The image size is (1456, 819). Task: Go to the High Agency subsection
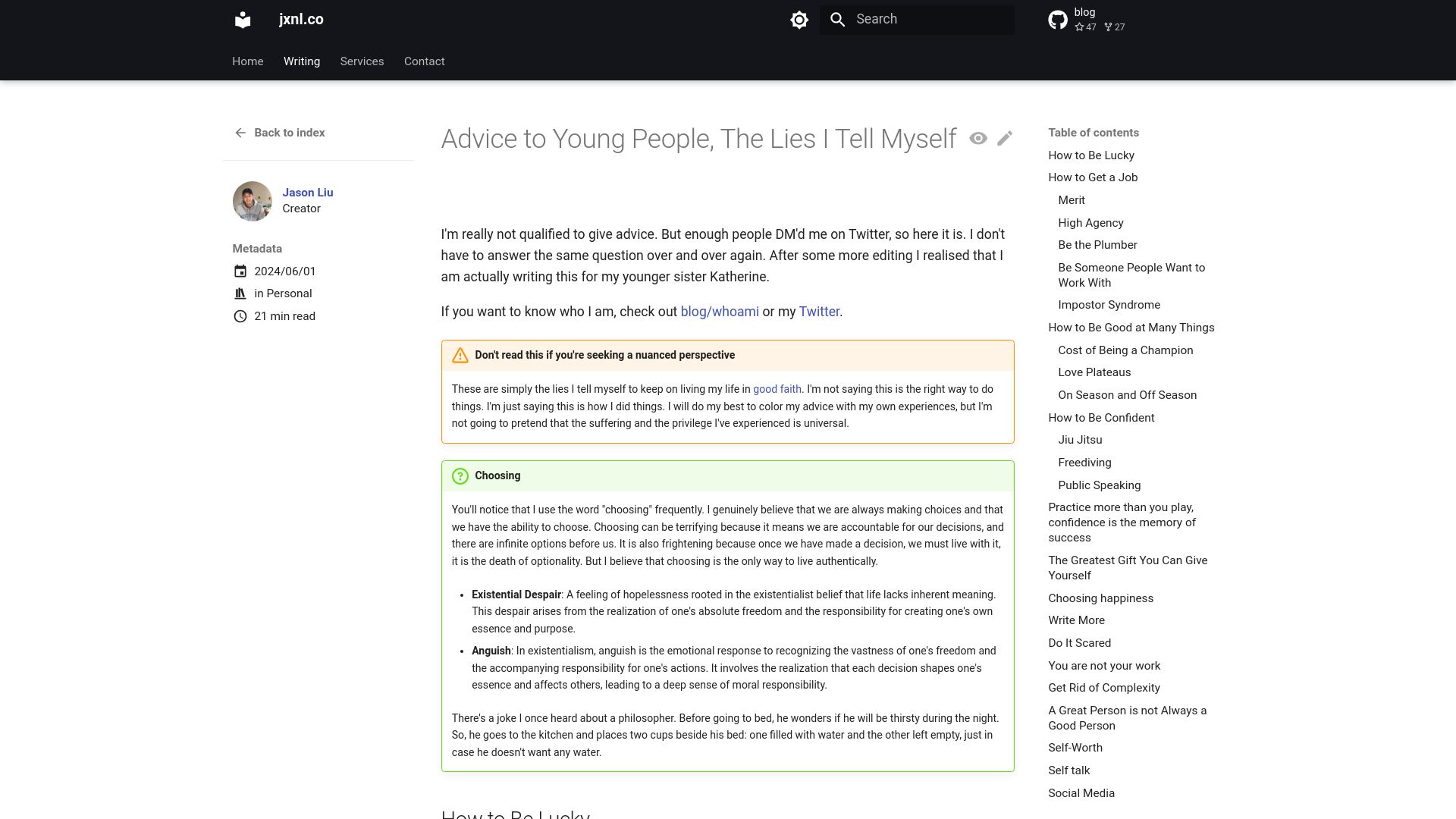[x=1090, y=223]
